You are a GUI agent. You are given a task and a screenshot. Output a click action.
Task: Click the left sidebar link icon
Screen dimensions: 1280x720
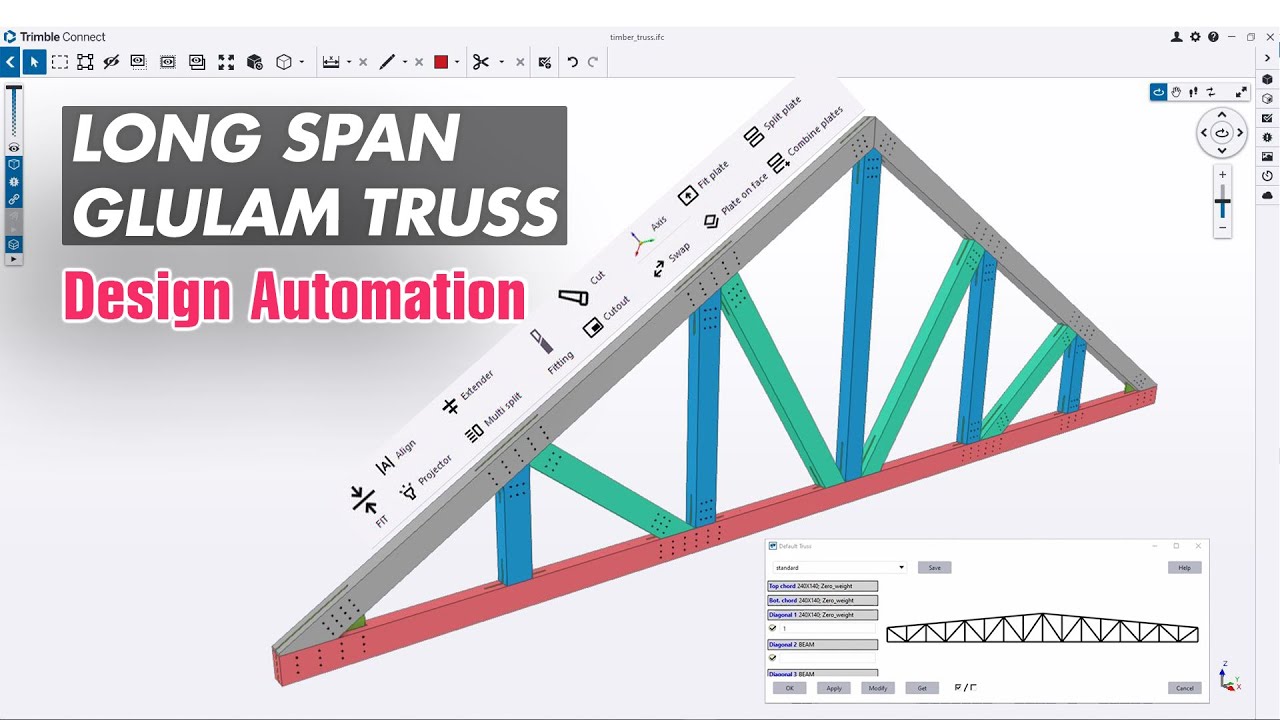(x=14, y=199)
